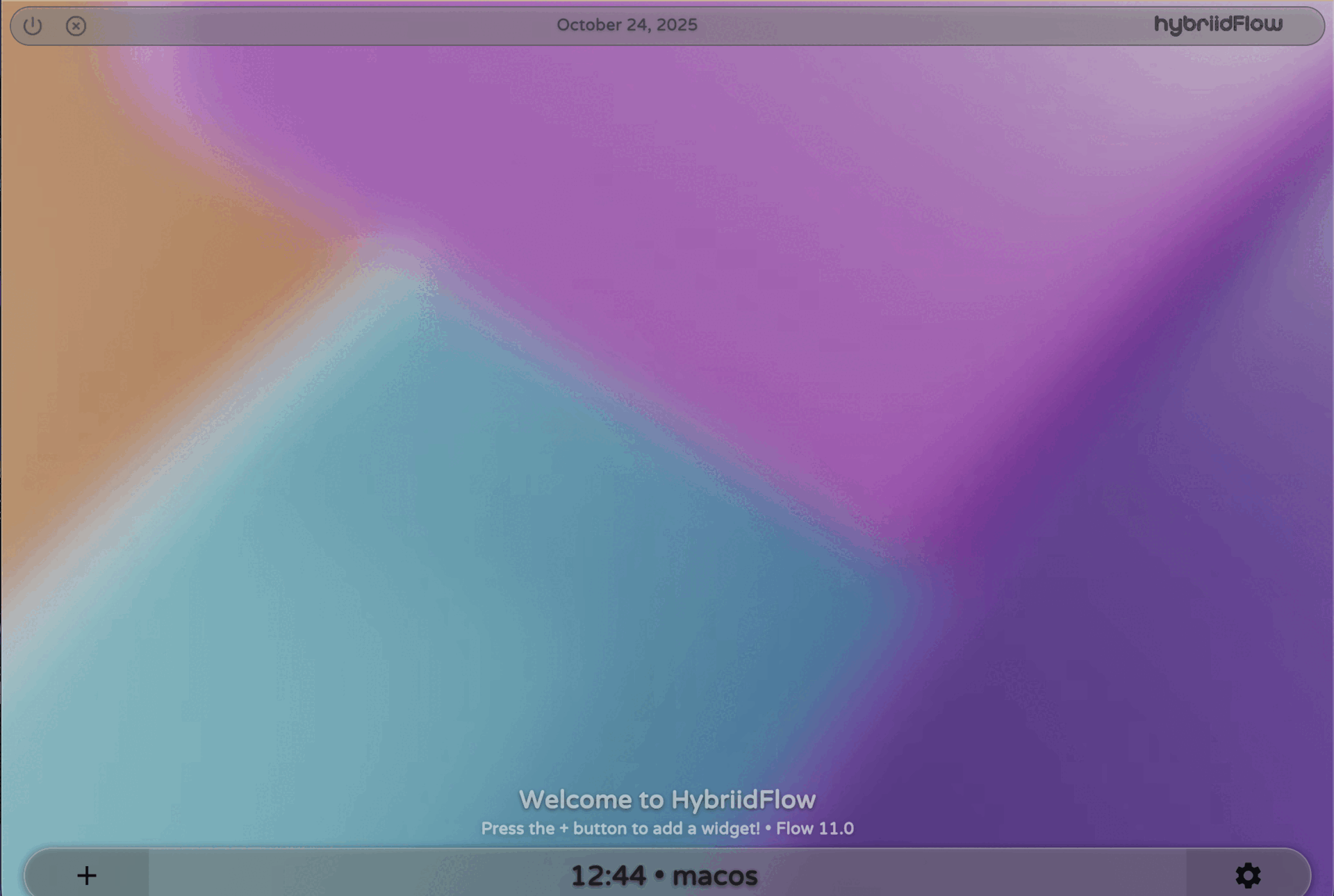
Task: Click the hybriidFlow logo
Action: pos(1218,25)
